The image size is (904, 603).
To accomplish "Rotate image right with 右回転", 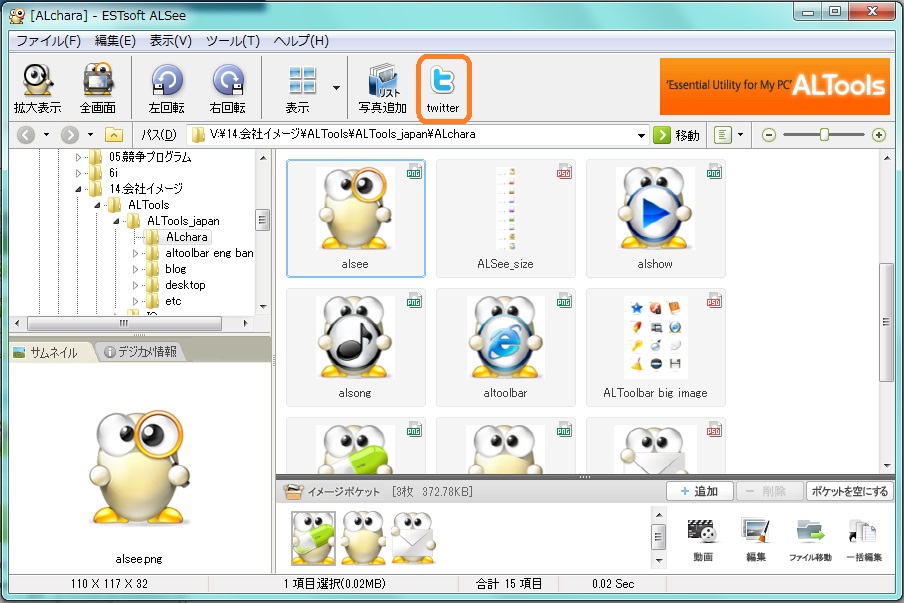I will point(227,82).
